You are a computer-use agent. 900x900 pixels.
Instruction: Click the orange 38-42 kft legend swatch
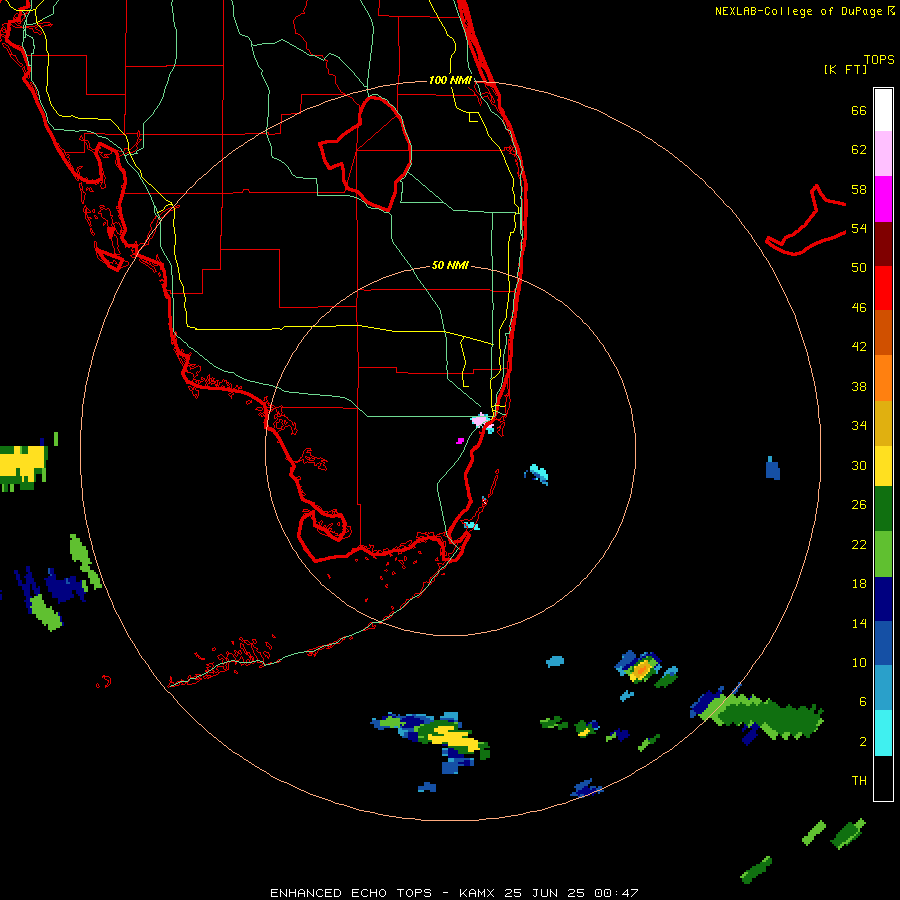tap(883, 378)
